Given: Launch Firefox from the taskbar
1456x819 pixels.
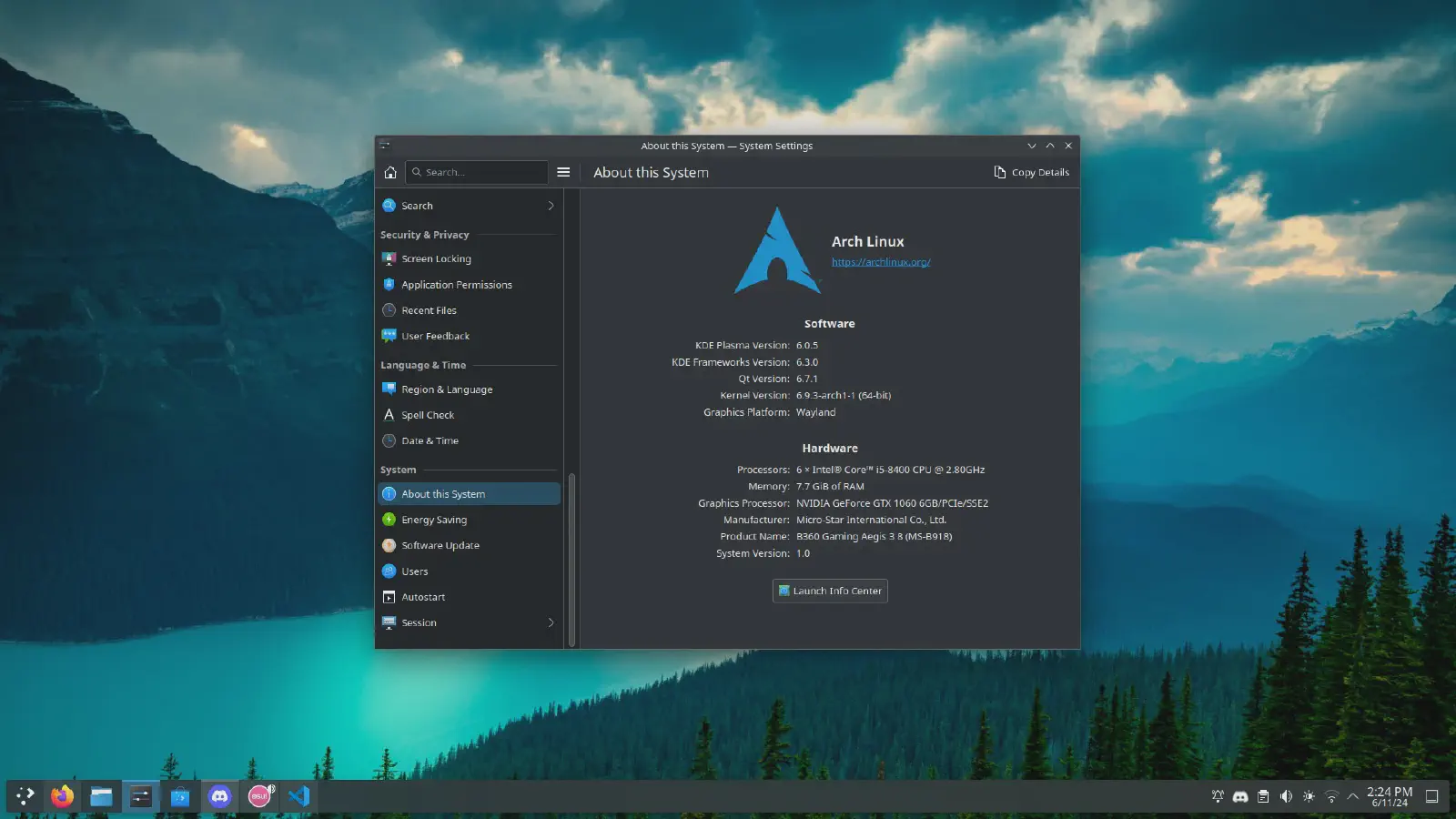Looking at the screenshot, I should 62,796.
